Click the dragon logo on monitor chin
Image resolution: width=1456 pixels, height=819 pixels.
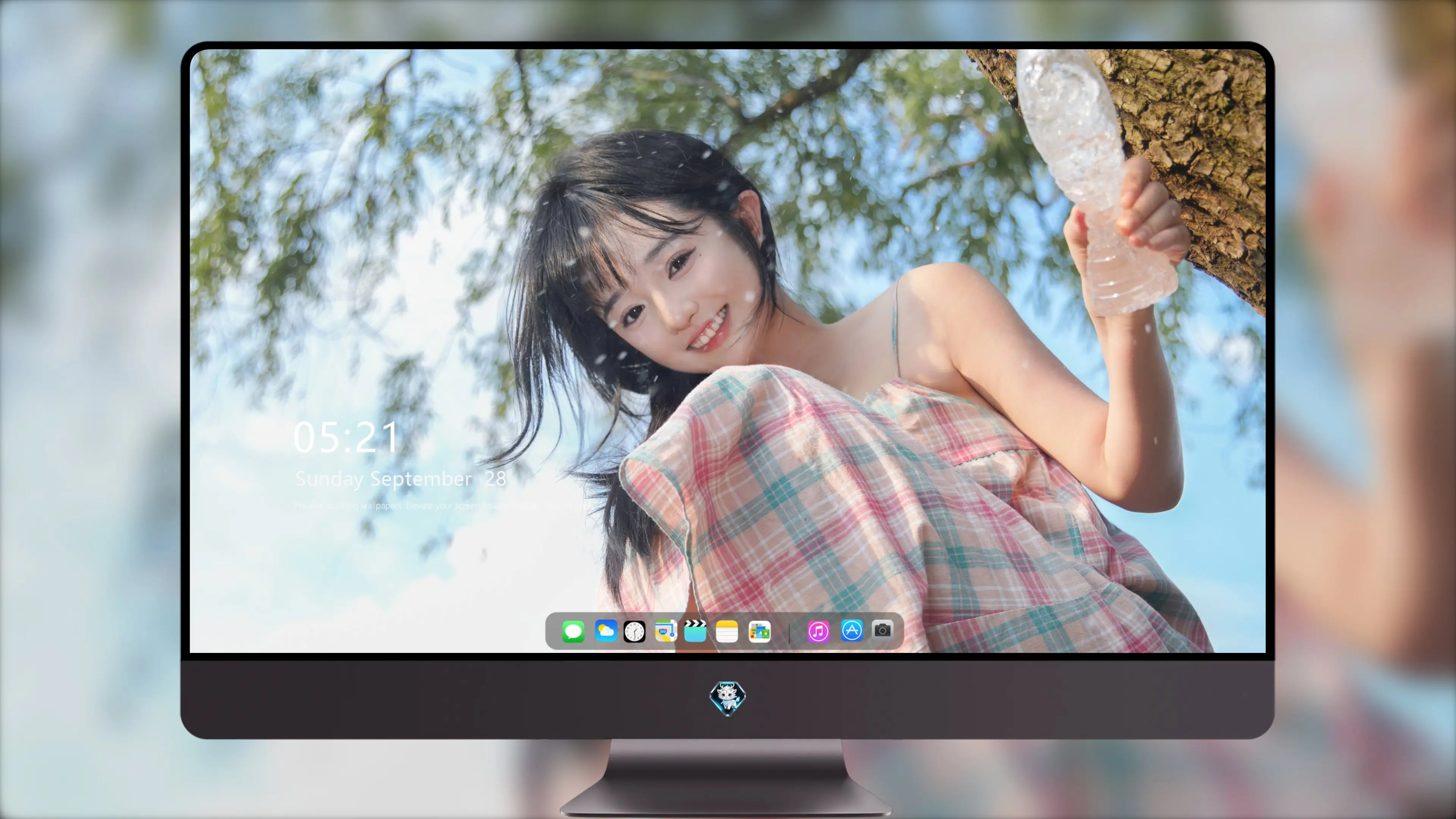728,698
